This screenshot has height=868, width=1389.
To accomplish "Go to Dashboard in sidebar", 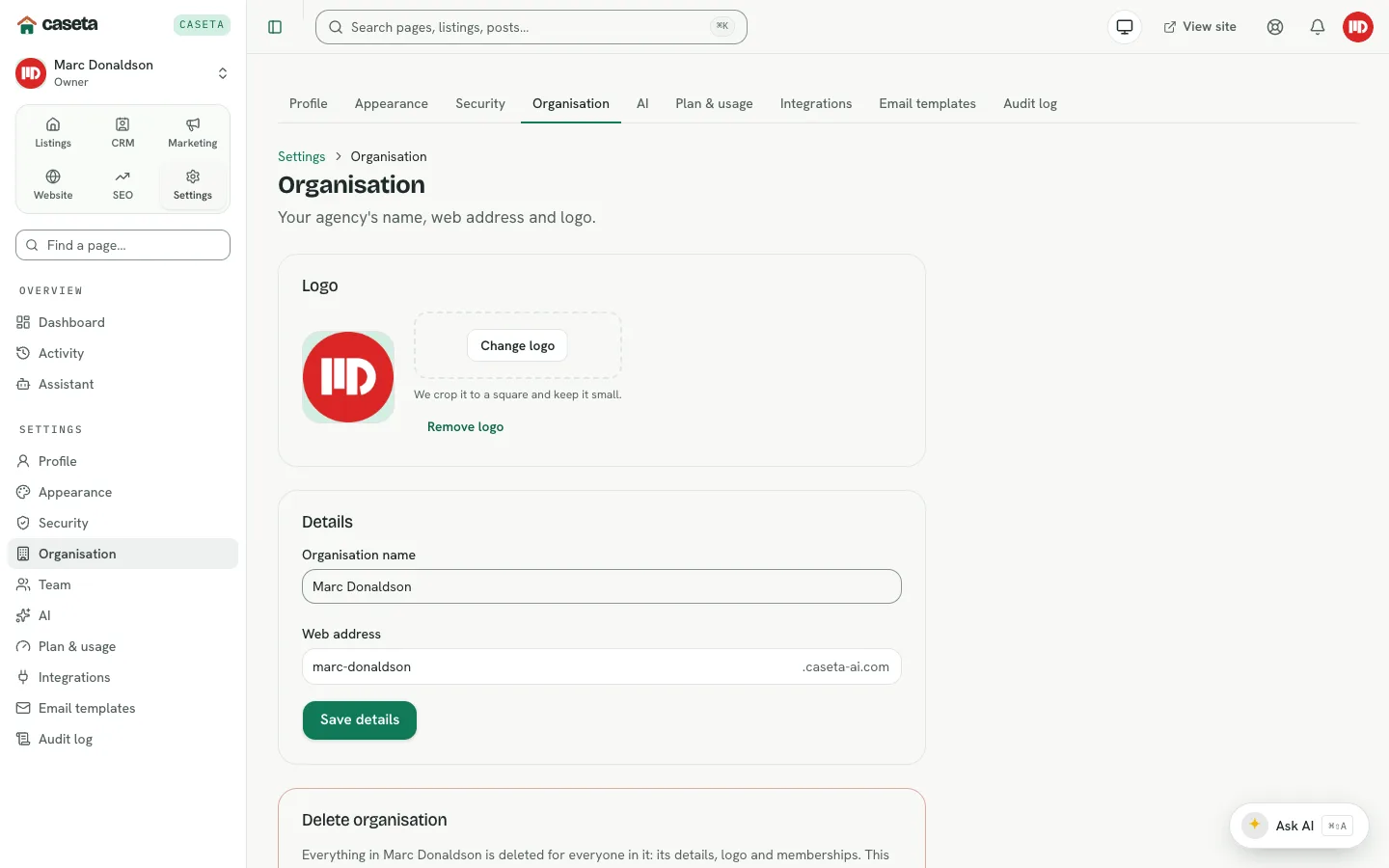I will pyautogui.click(x=123, y=322).
